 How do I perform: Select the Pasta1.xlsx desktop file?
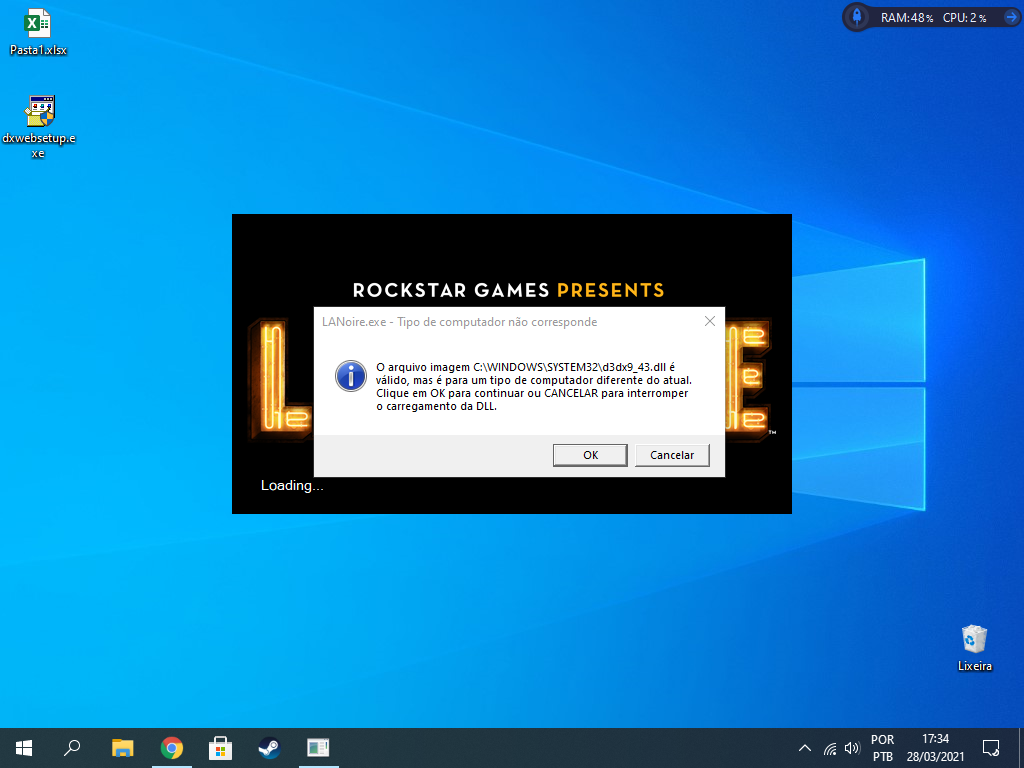tap(38, 32)
